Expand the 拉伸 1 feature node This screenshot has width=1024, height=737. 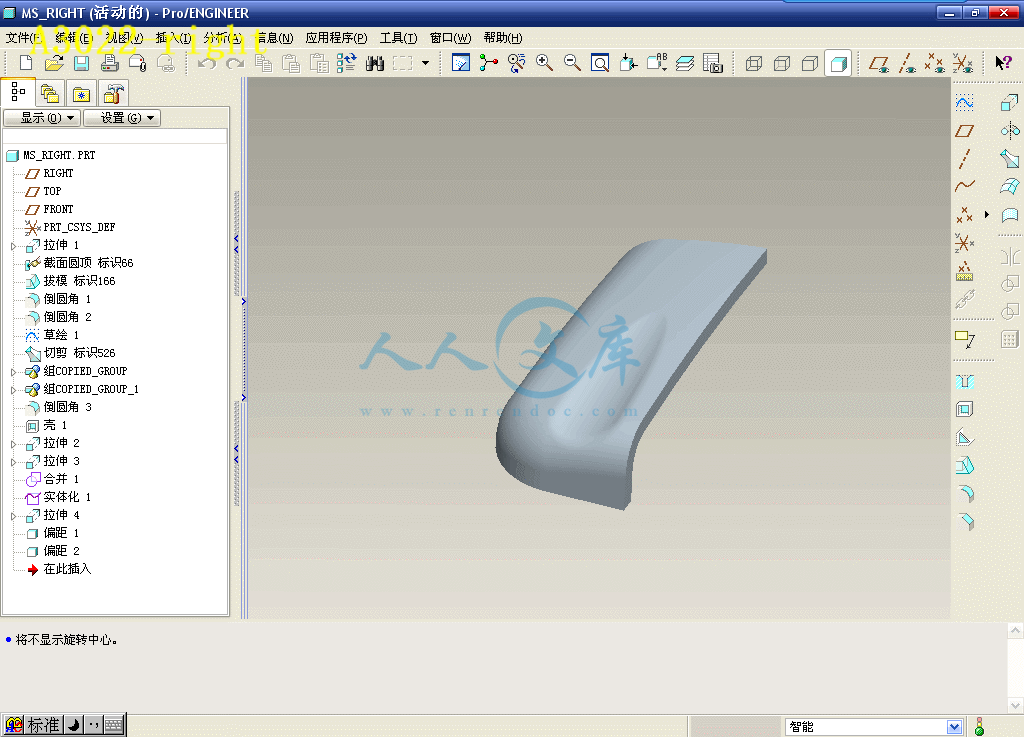pos(13,246)
